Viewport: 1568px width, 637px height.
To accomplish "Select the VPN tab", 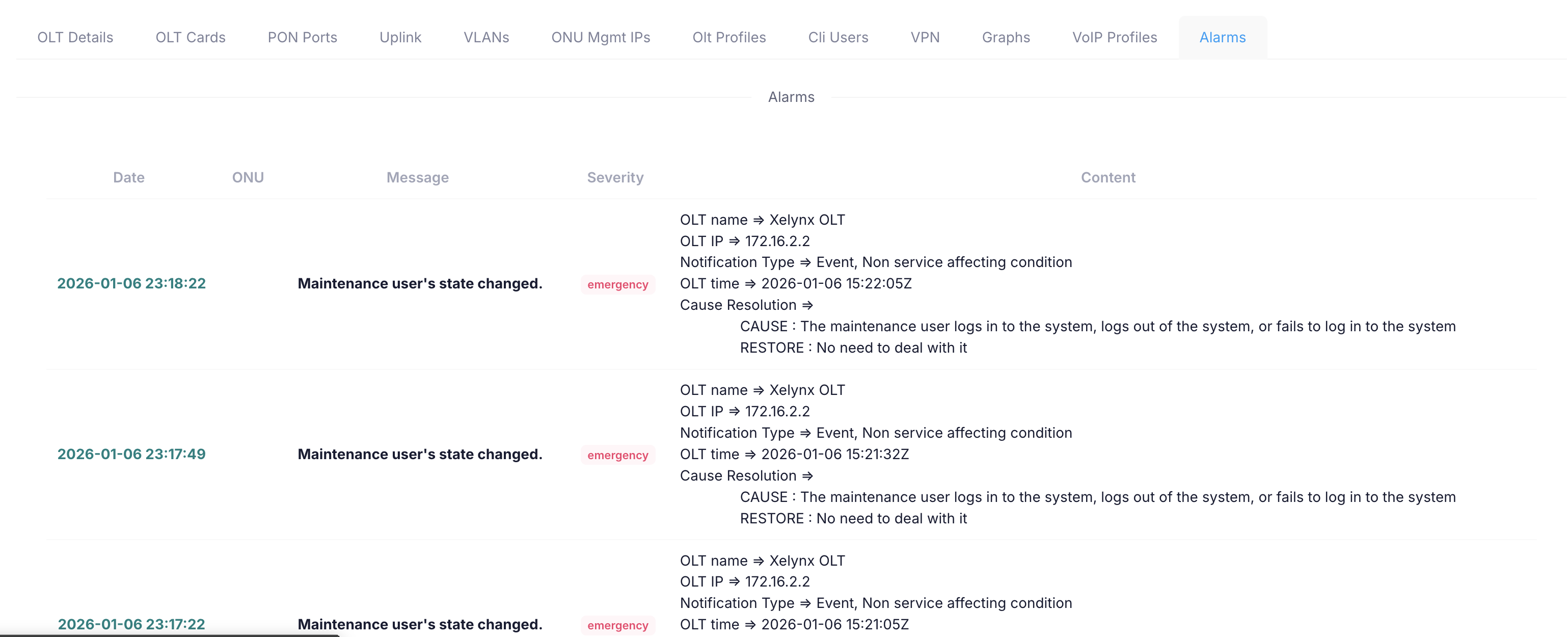I will 925,38.
